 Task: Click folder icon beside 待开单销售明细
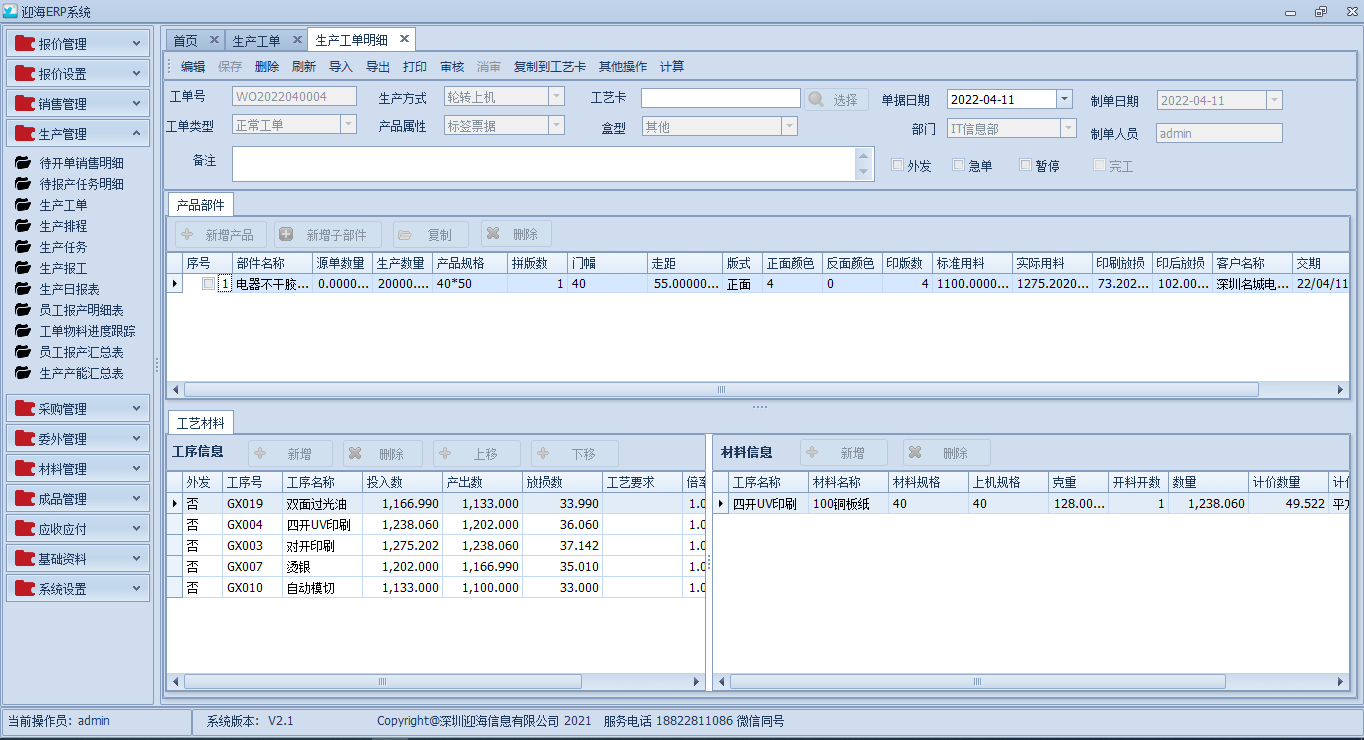(x=23, y=163)
